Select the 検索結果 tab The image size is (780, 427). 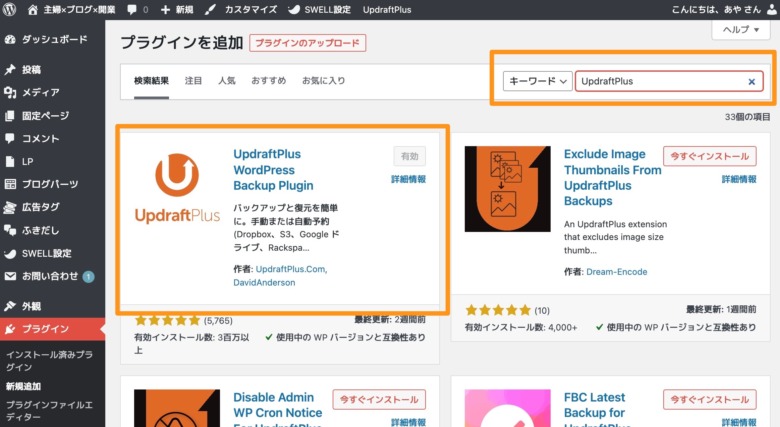151,81
